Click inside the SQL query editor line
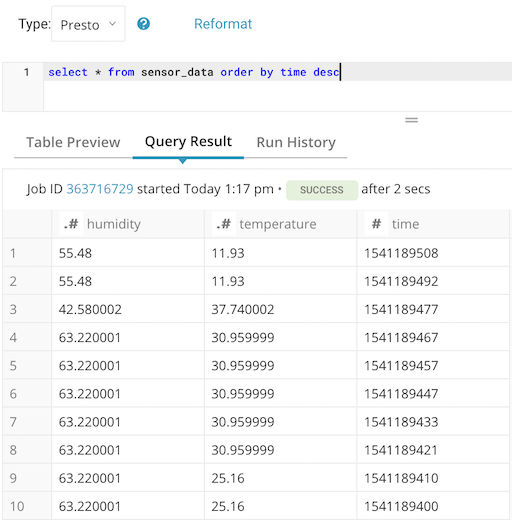Image resolution: width=512 pixels, height=520 pixels. pos(278,72)
